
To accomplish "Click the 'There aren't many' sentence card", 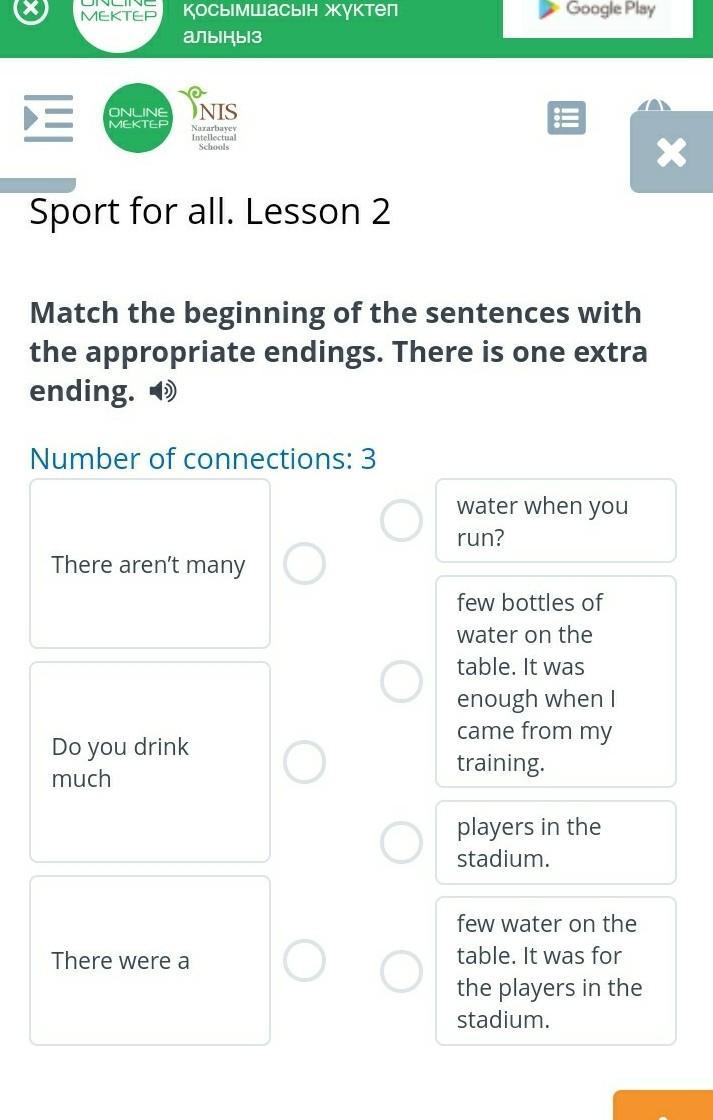I will click(x=150, y=564).
